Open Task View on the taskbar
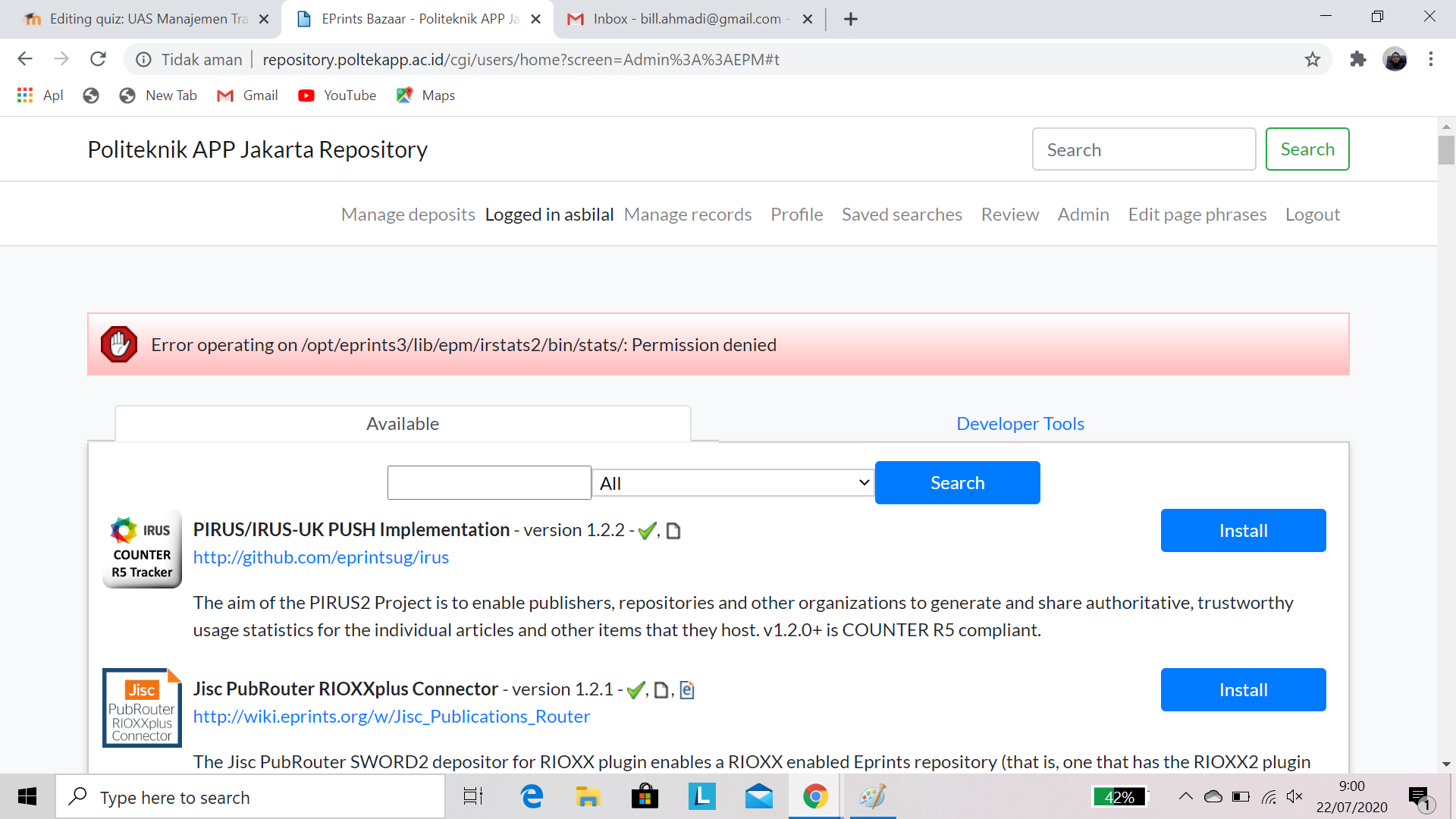 (473, 796)
